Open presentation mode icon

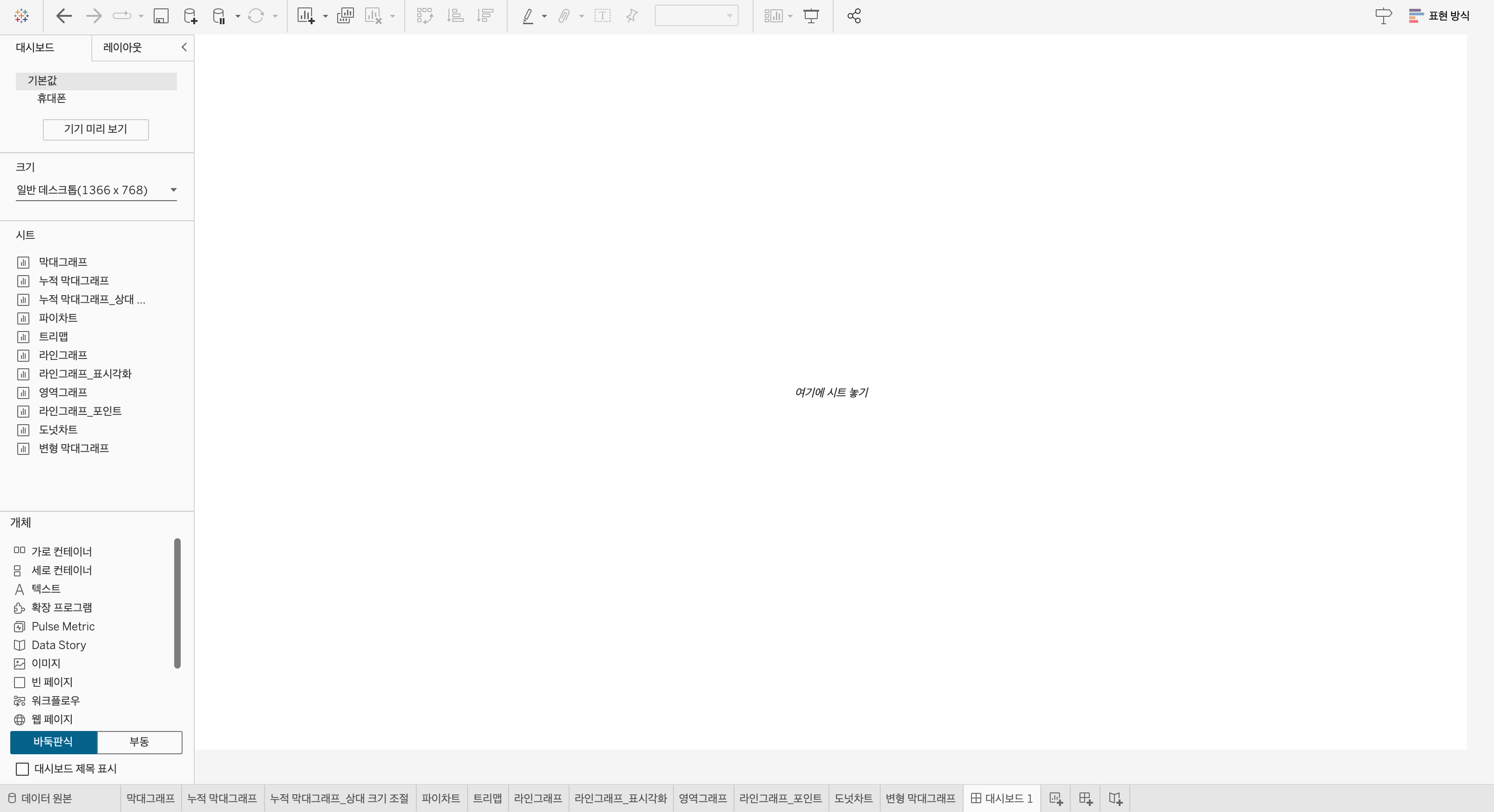pyautogui.click(x=811, y=16)
